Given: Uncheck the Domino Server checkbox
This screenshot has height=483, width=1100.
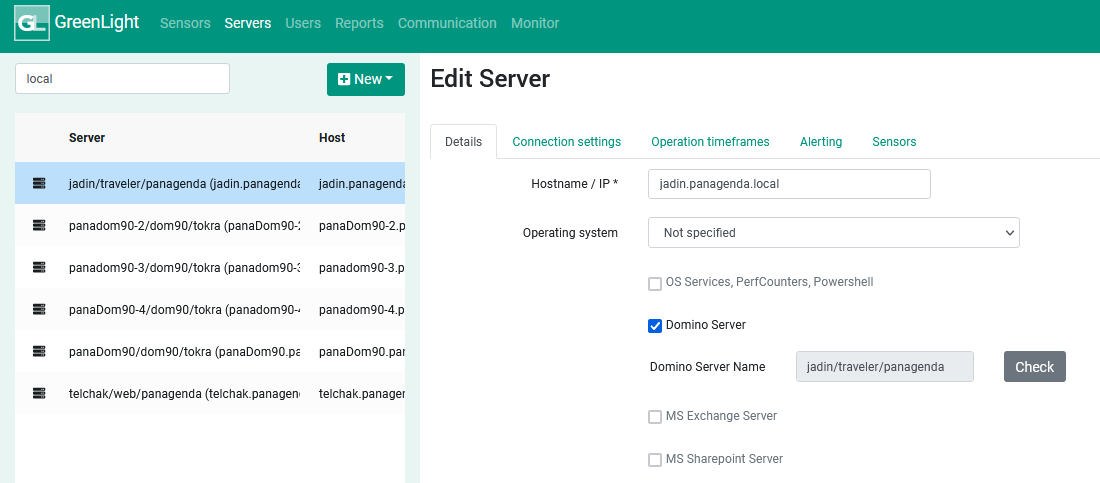Looking at the screenshot, I should point(655,325).
